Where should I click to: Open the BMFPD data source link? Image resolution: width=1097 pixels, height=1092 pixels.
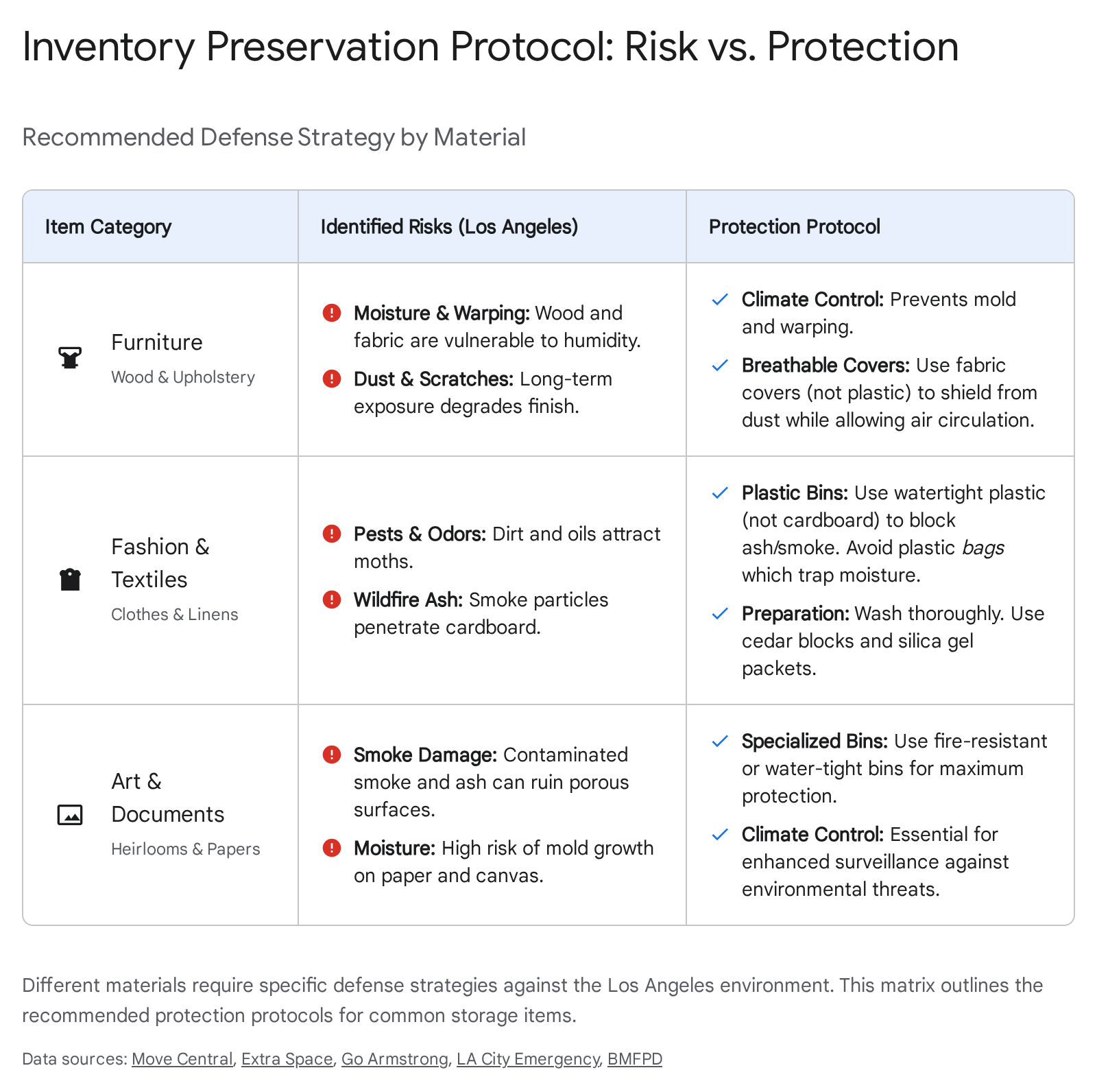pyautogui.click(x=635, y=1059)
